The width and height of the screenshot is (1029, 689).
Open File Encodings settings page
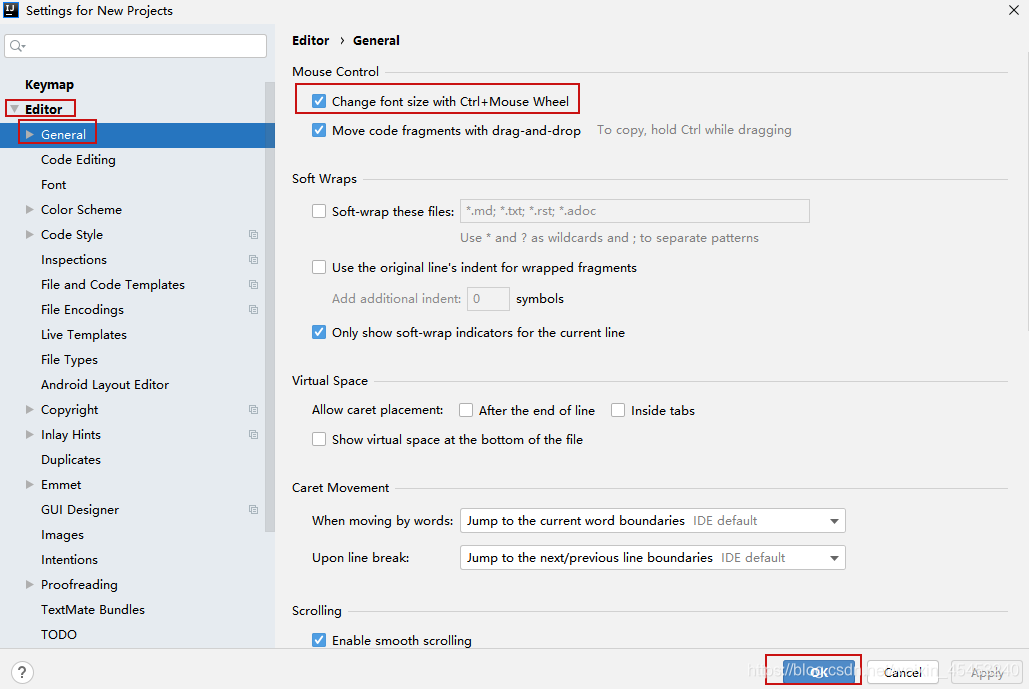click(82, 310)
